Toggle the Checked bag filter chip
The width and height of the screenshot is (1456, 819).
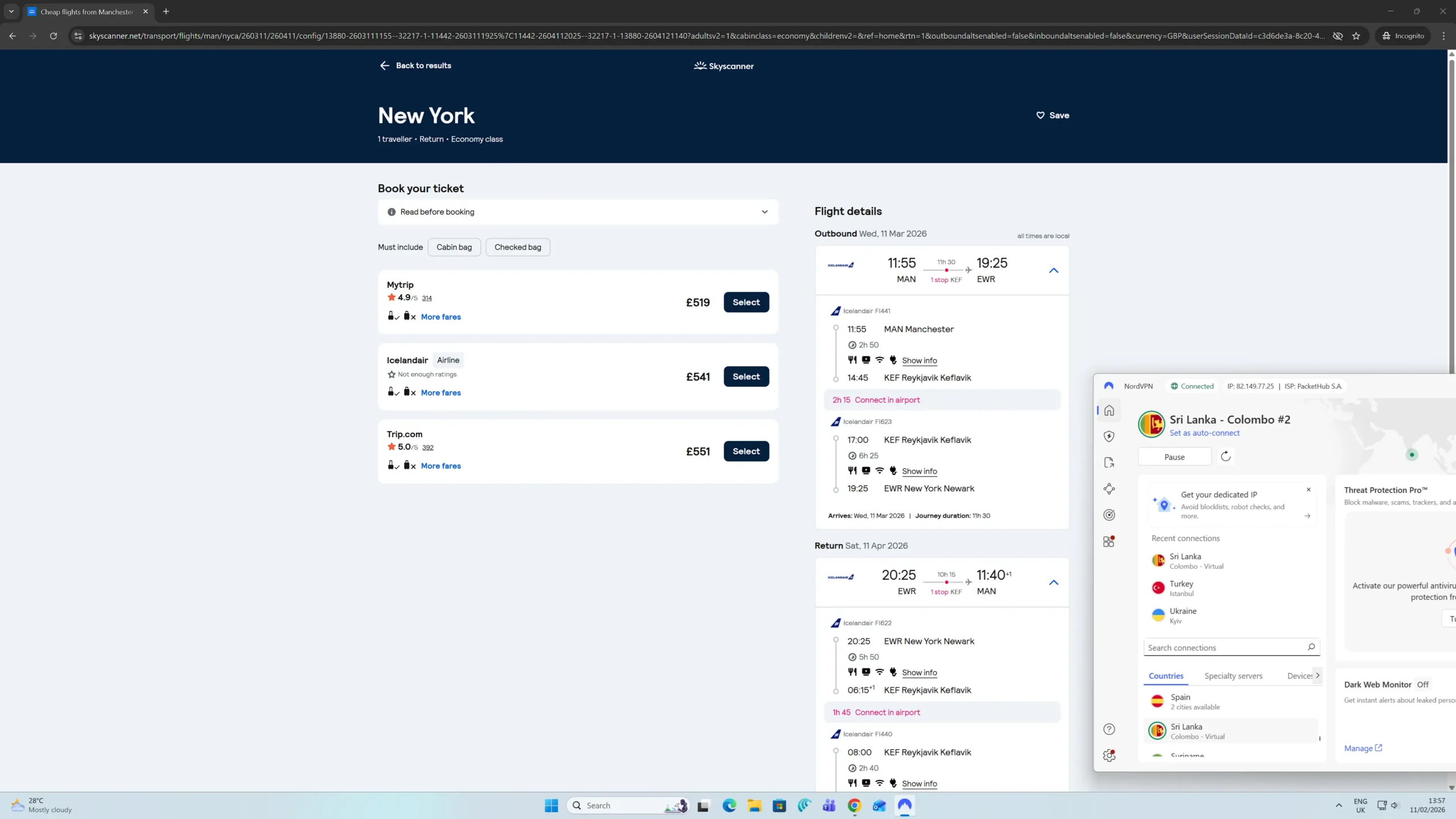[518, 247]
